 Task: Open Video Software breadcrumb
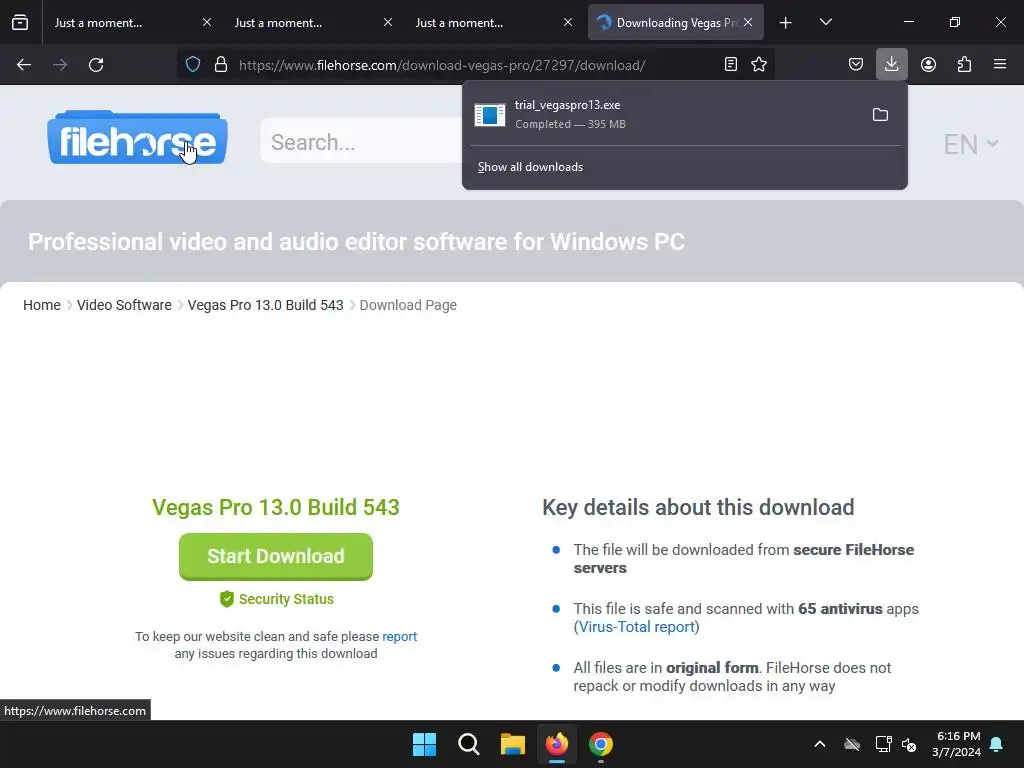click(124, 305)
